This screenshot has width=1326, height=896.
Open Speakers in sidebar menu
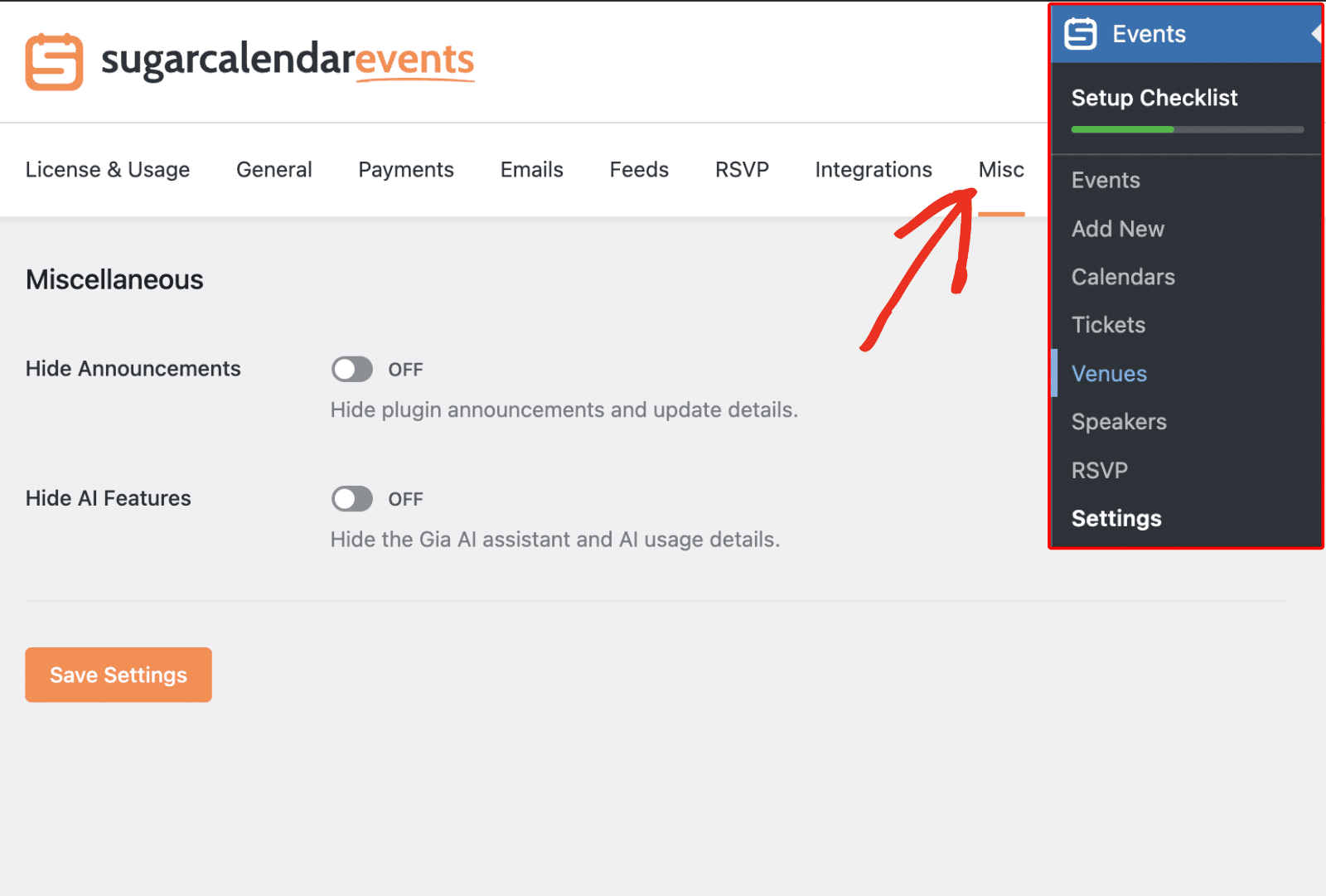coord(1119,422)
